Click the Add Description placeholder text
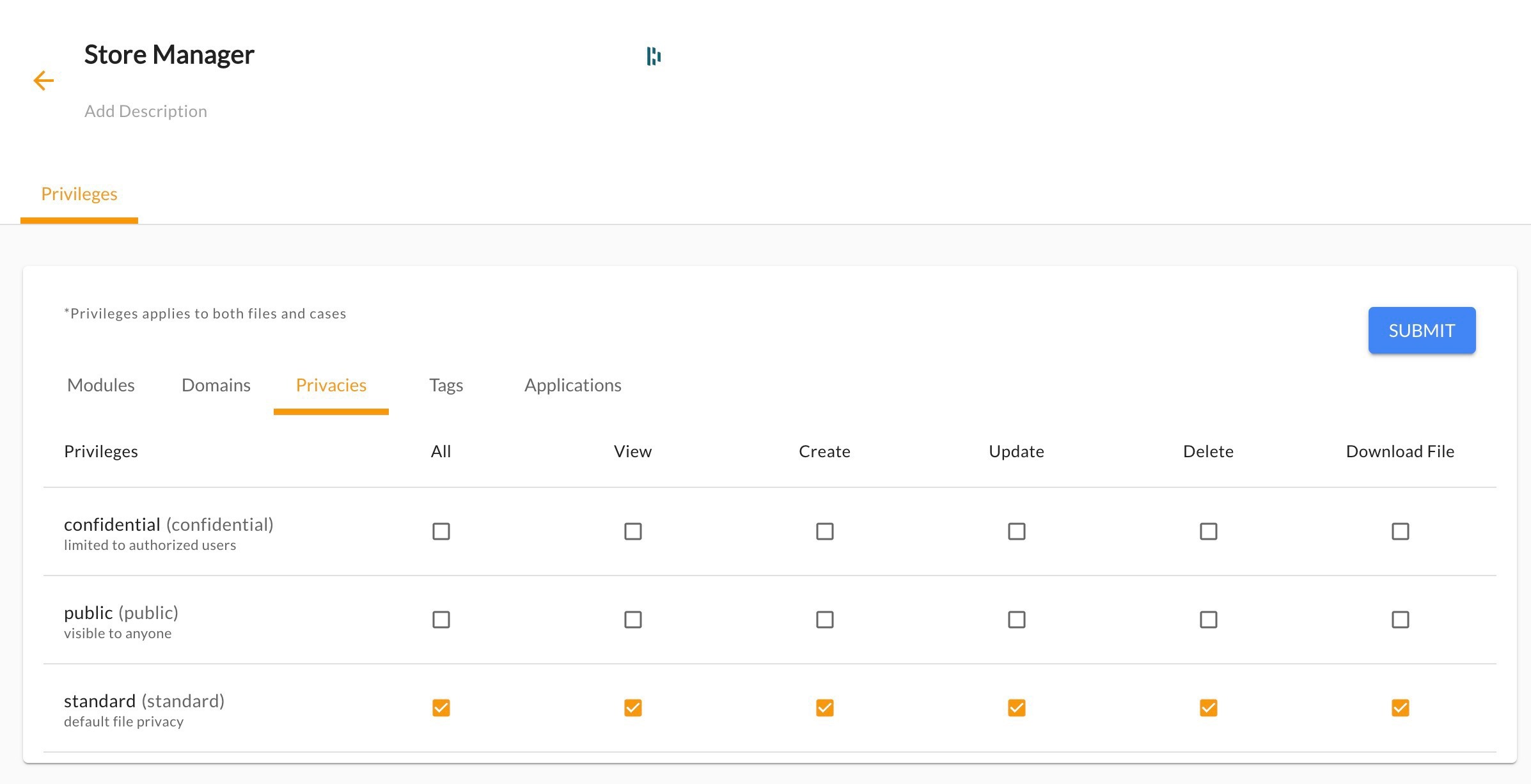This screenshot has width=1531, height=784. [146, 111]
